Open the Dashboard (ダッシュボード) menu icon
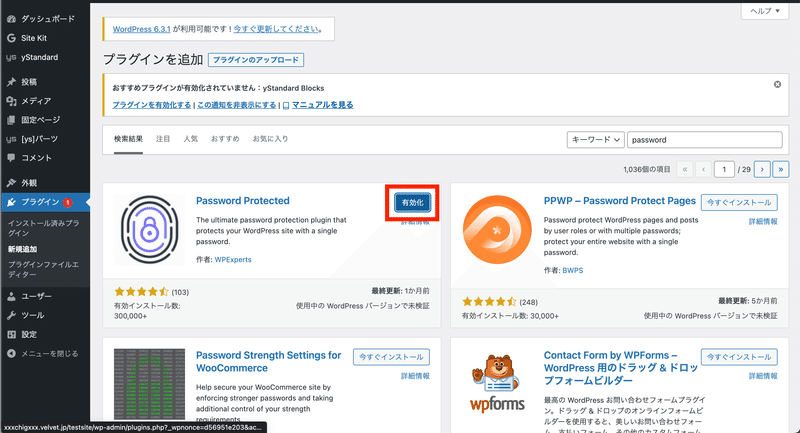This screenshot has width=800, height=433. pyautogui.click(x=11, y=19)
